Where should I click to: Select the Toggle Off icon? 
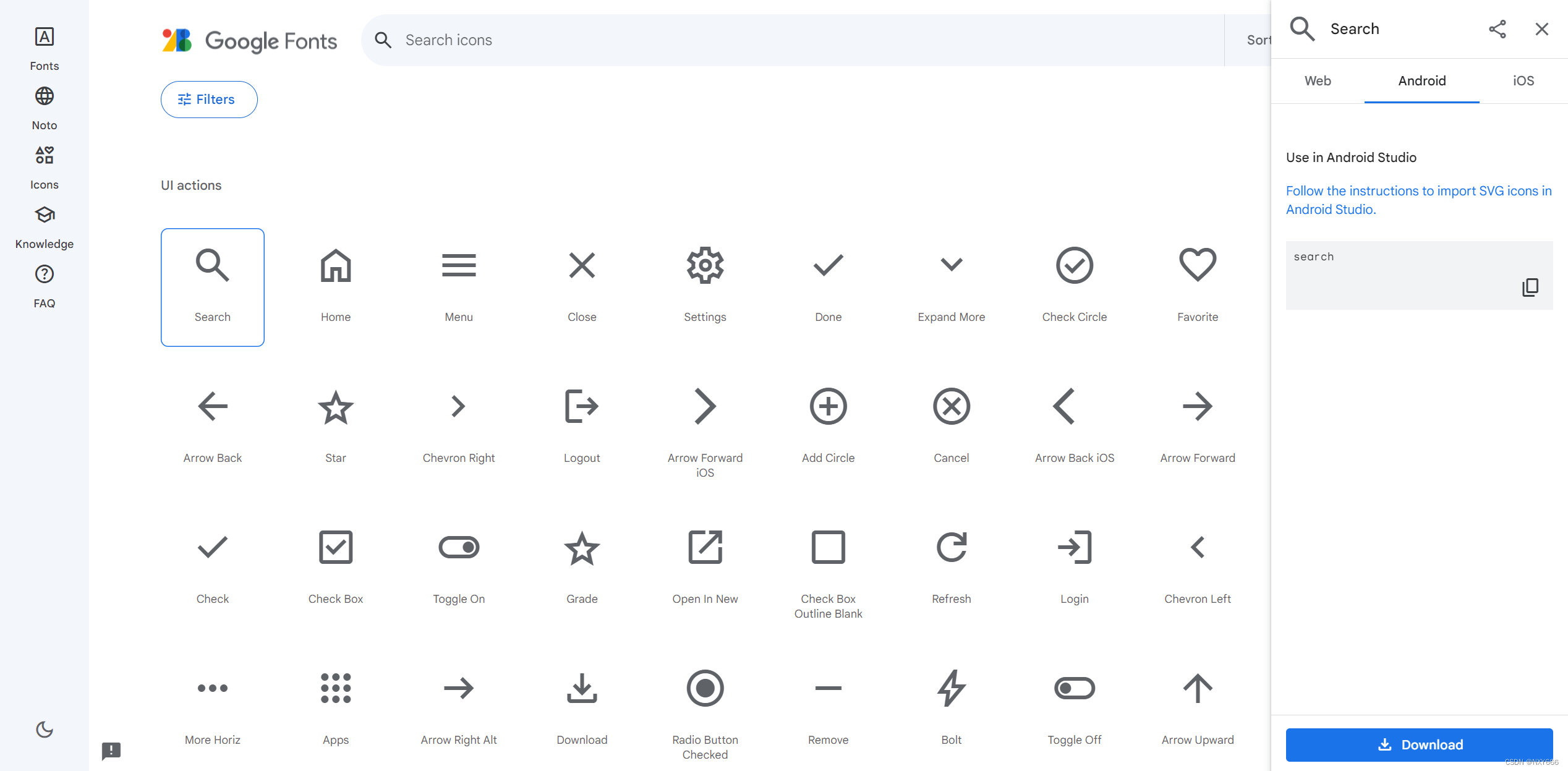pyautogui.click(x=1074, y=688)
